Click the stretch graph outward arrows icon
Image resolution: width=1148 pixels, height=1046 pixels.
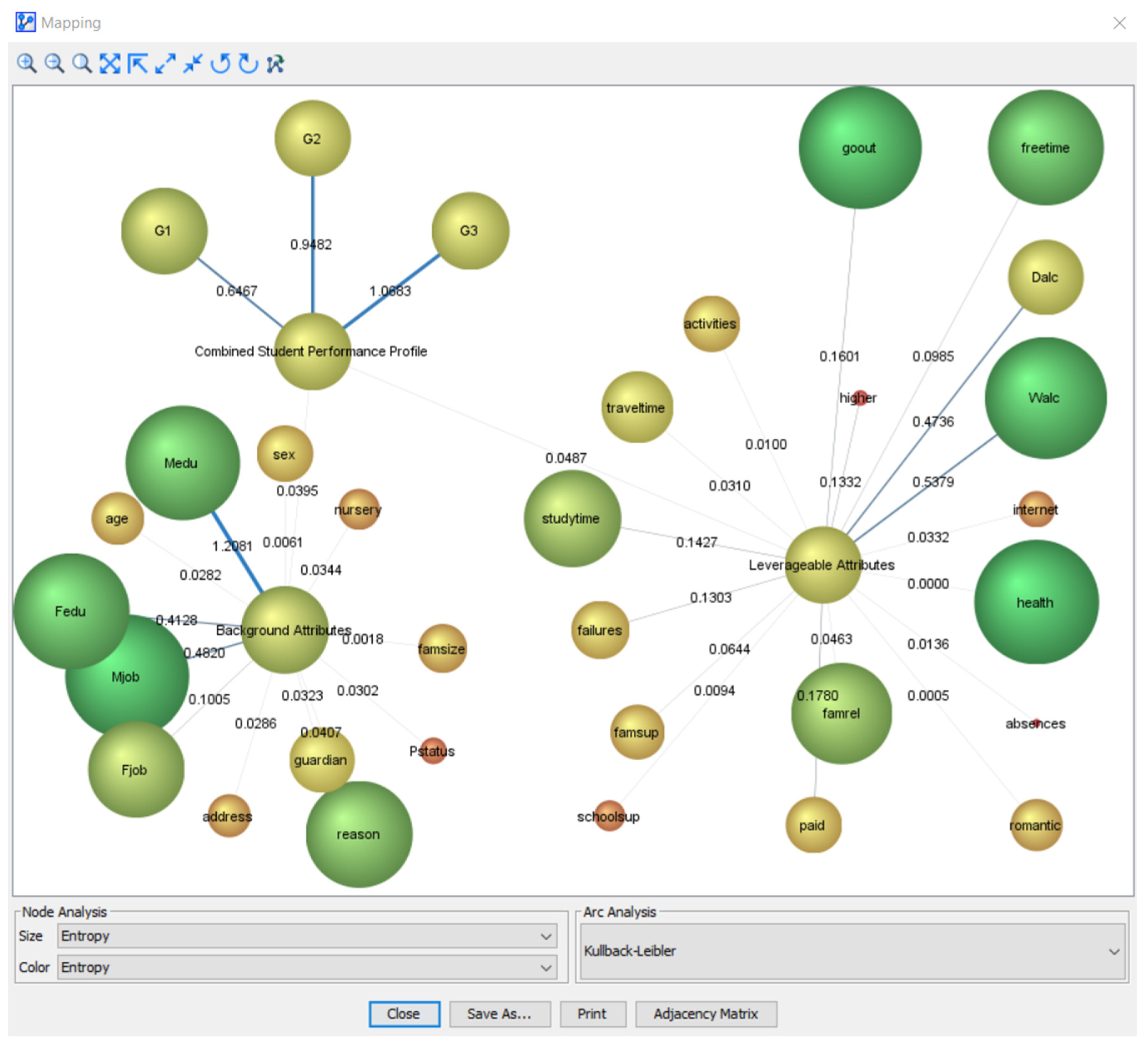[165, 64]
